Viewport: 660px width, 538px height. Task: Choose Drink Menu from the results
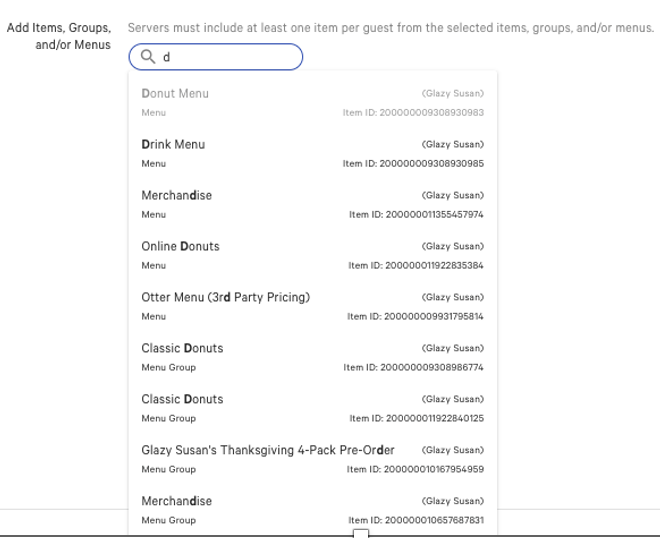pos(173,145)
